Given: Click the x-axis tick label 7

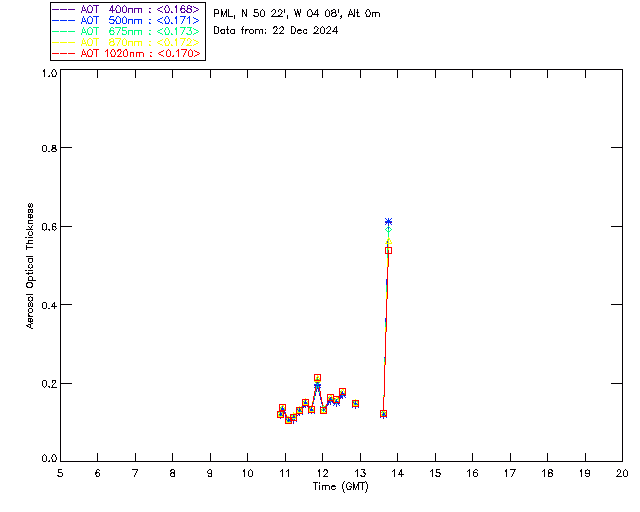Looking at the screenshot, I should click(135, 474).
